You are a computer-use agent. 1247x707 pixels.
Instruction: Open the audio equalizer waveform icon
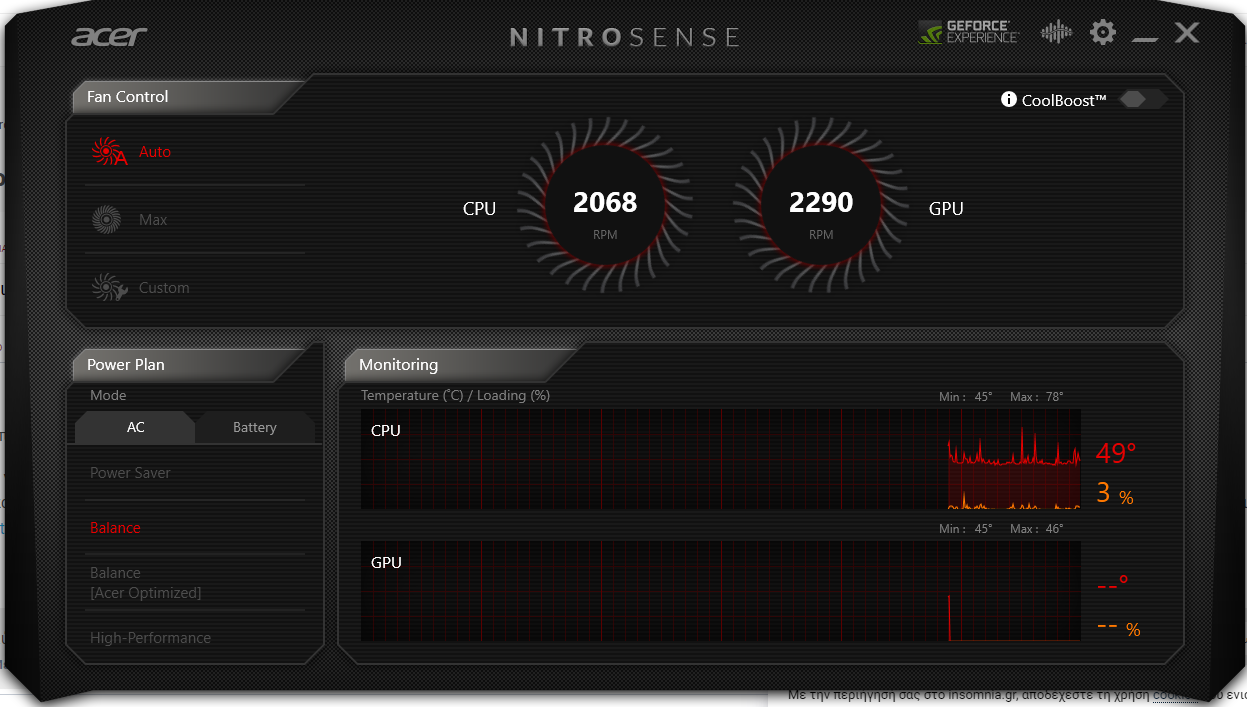[1056, 32]
